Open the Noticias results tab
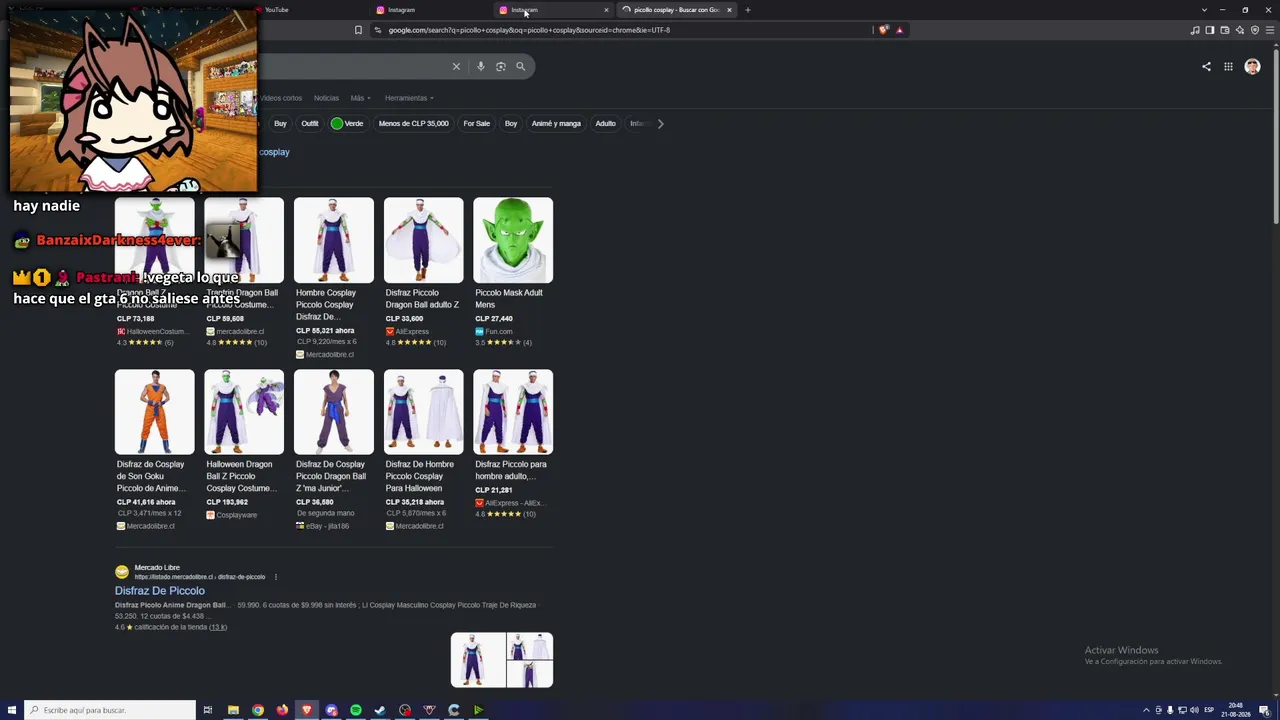This screenshot has width=1280, height=720. 326,98
